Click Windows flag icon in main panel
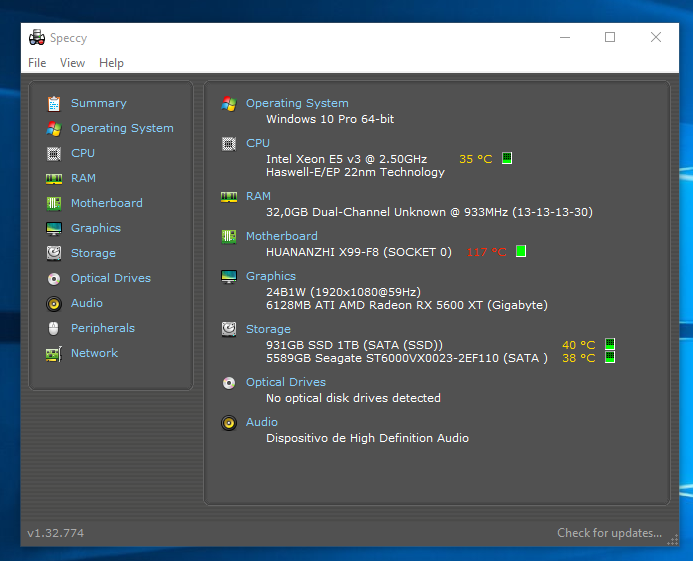The image size is (693, 561). tap(229, 103)
